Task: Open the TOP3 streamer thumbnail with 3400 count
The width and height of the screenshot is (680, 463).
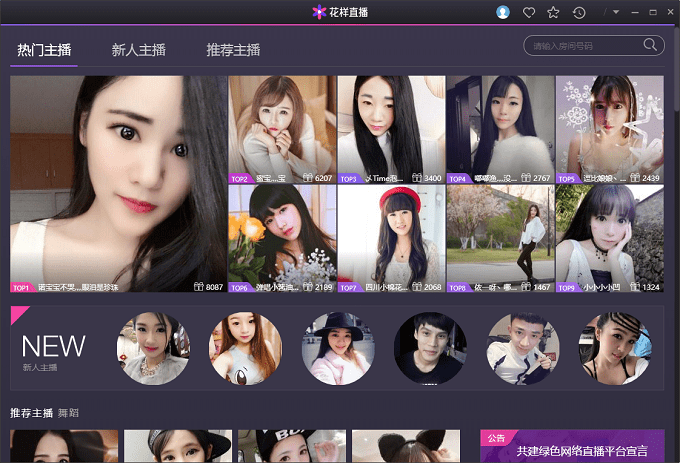Action: (391, 125)
